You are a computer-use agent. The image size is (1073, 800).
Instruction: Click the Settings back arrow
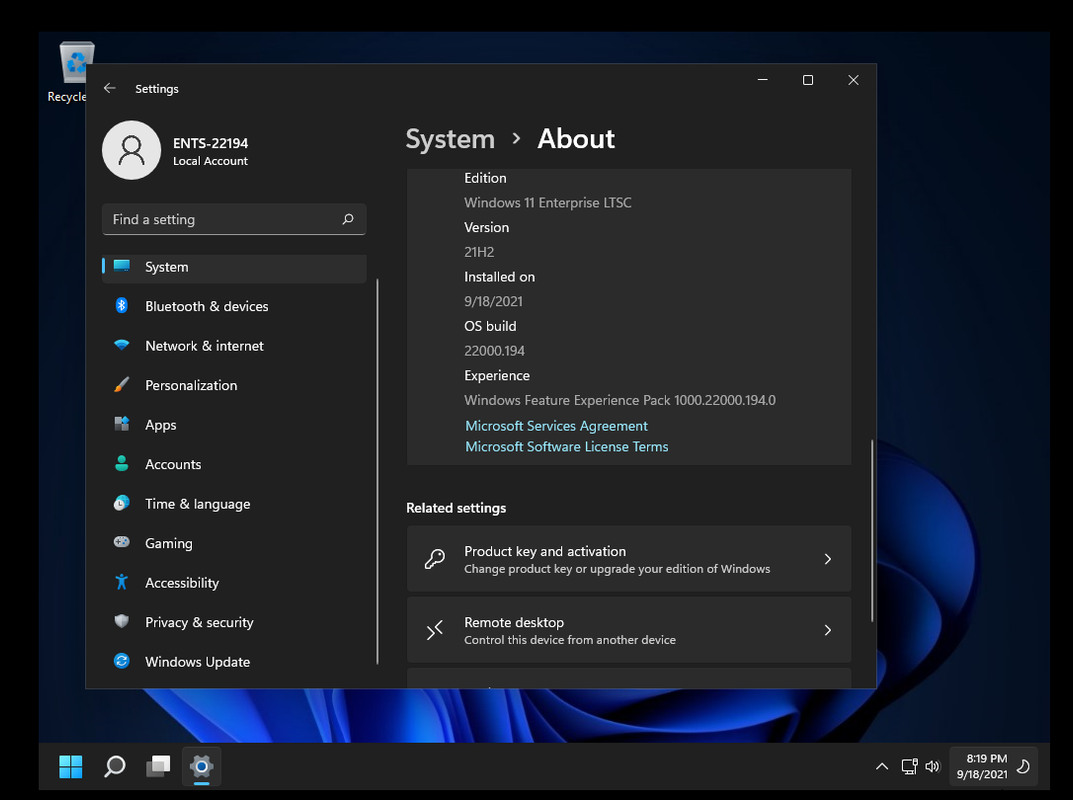(110, 89)
